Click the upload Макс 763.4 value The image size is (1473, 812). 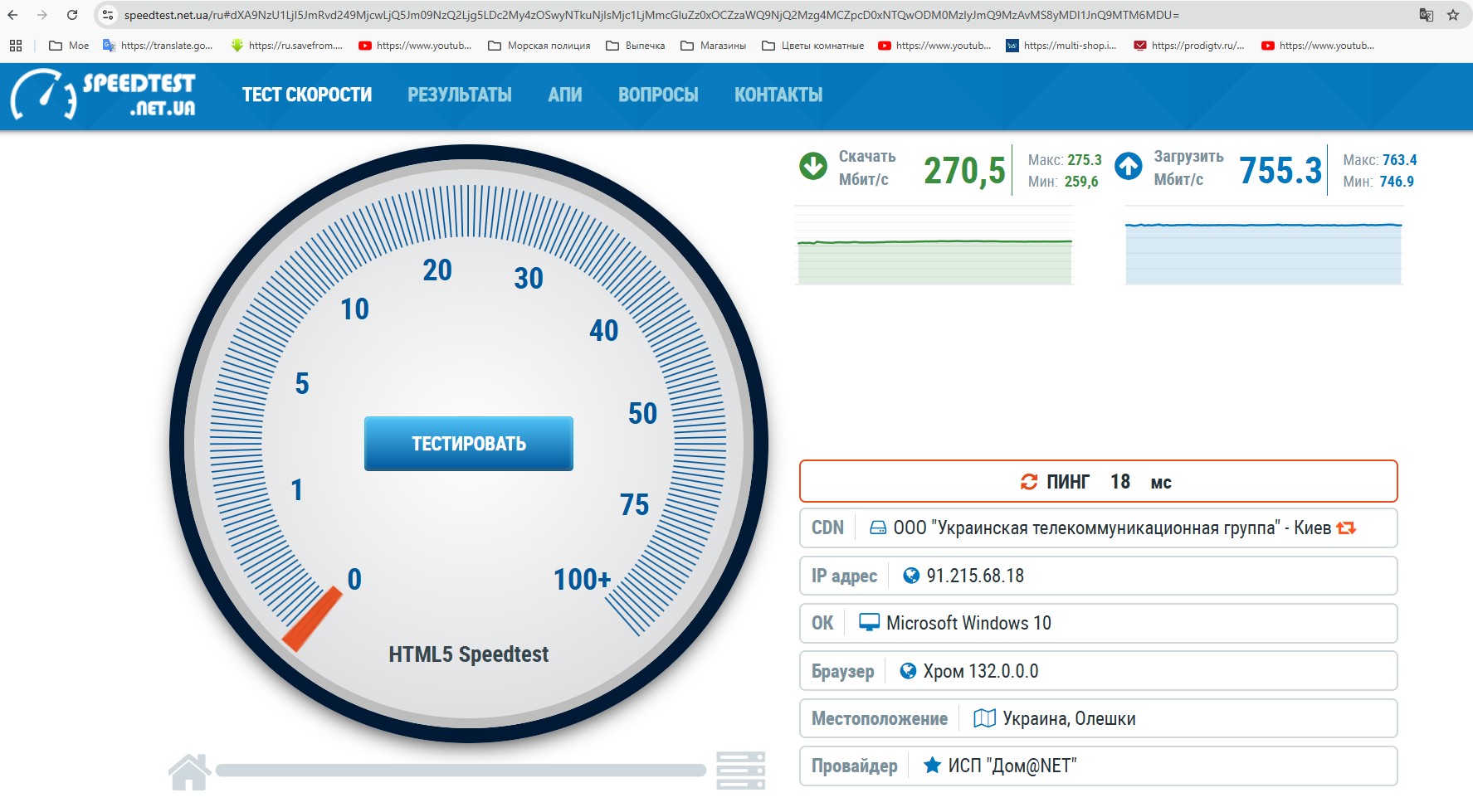(x=1399, y=160)
